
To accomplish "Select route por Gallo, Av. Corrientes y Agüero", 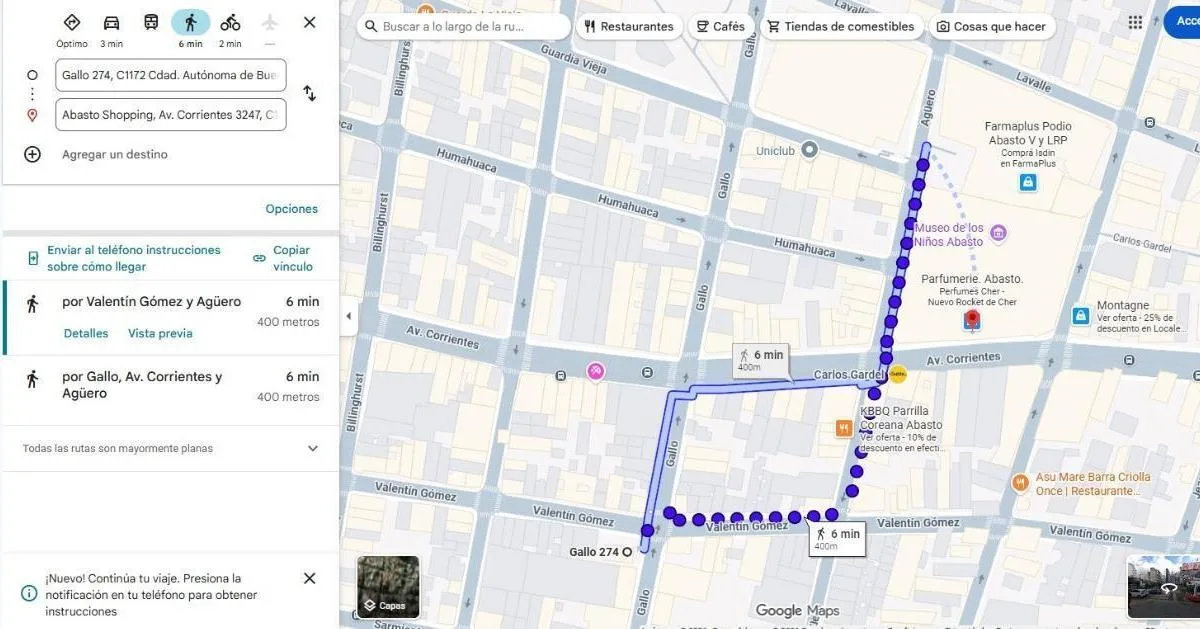I will pos(142,385).
